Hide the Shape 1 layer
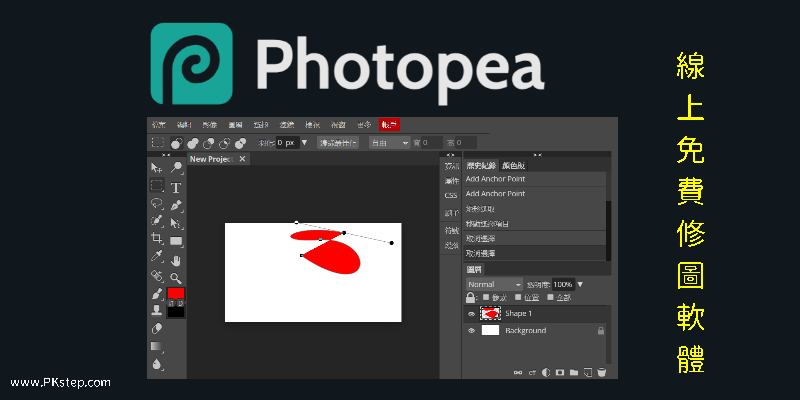This screenshot has width=800, height=400. click(x=471, y=314)
